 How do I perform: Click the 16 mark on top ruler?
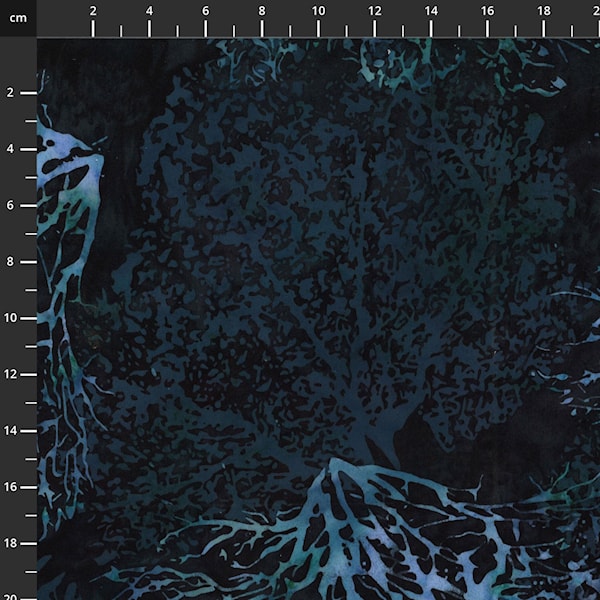tap(487, 10)
